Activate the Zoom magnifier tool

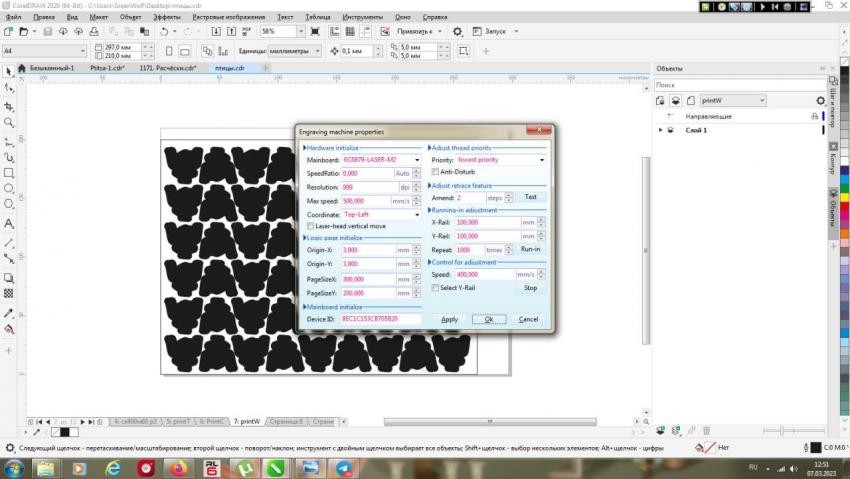pyautogui.click(x=9, y=123)
